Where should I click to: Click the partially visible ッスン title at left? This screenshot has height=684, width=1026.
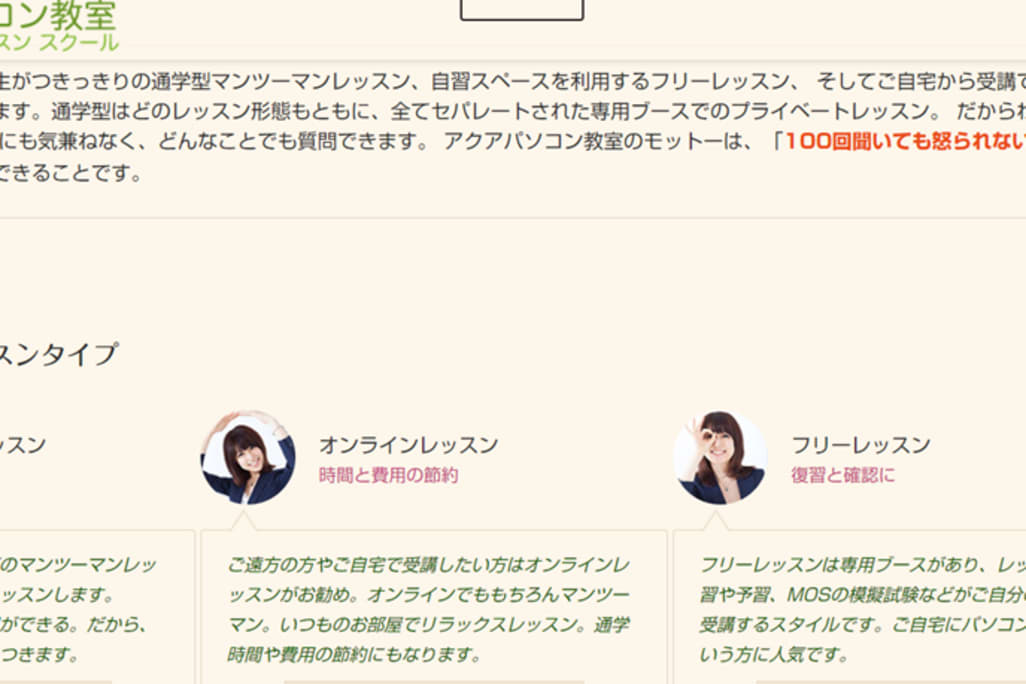(x=23, y=445)
